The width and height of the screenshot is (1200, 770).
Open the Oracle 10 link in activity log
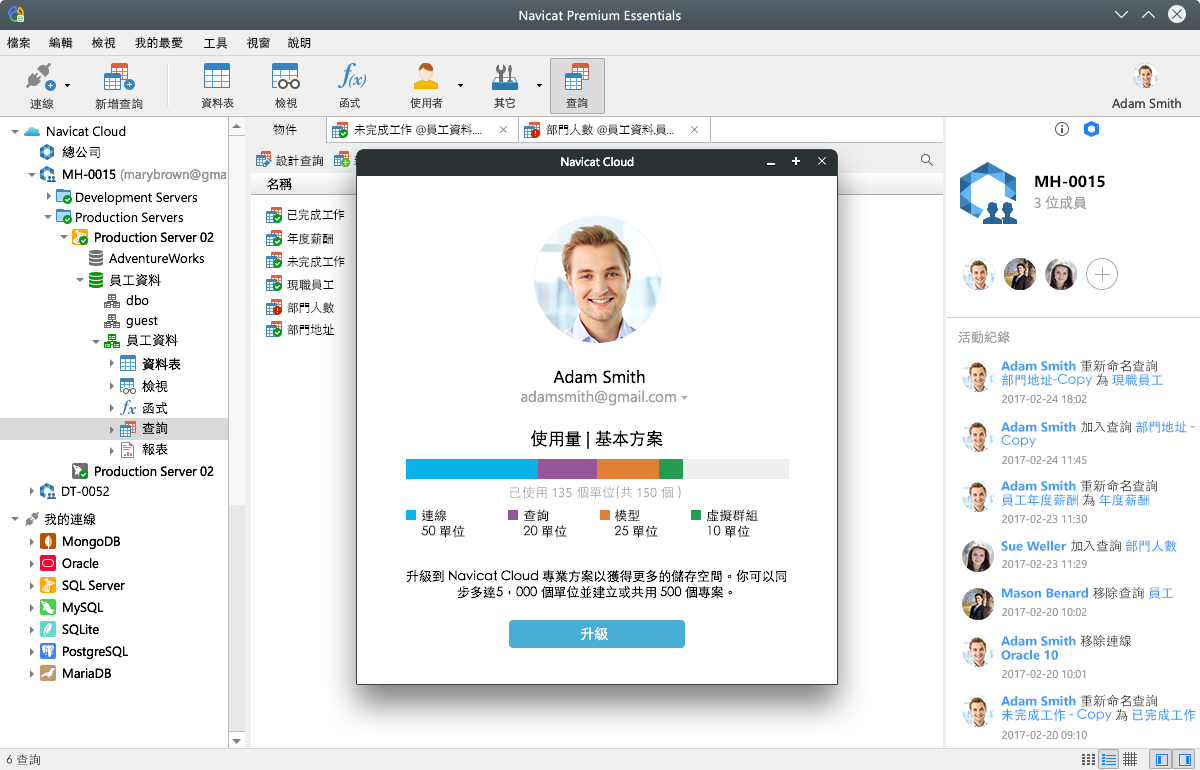pyautogui.click(x=1030, y=655)
